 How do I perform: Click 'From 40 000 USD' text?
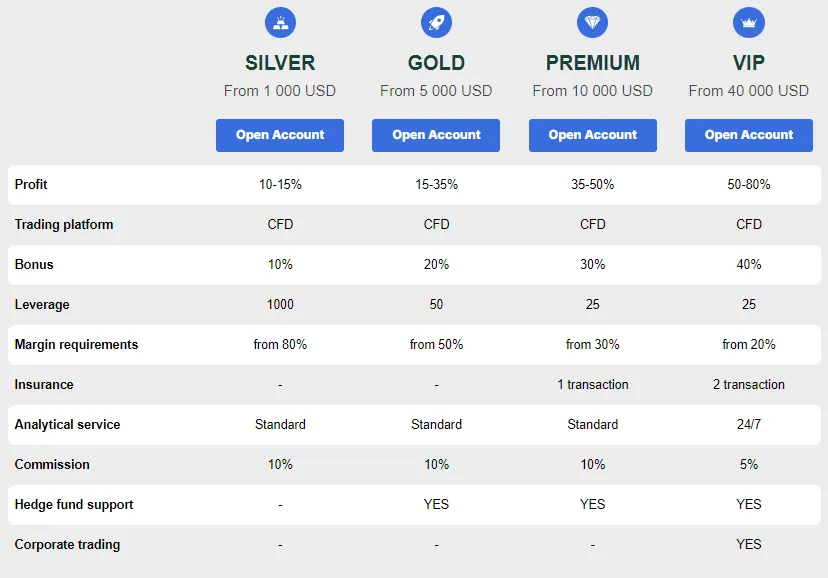[749, 91]
